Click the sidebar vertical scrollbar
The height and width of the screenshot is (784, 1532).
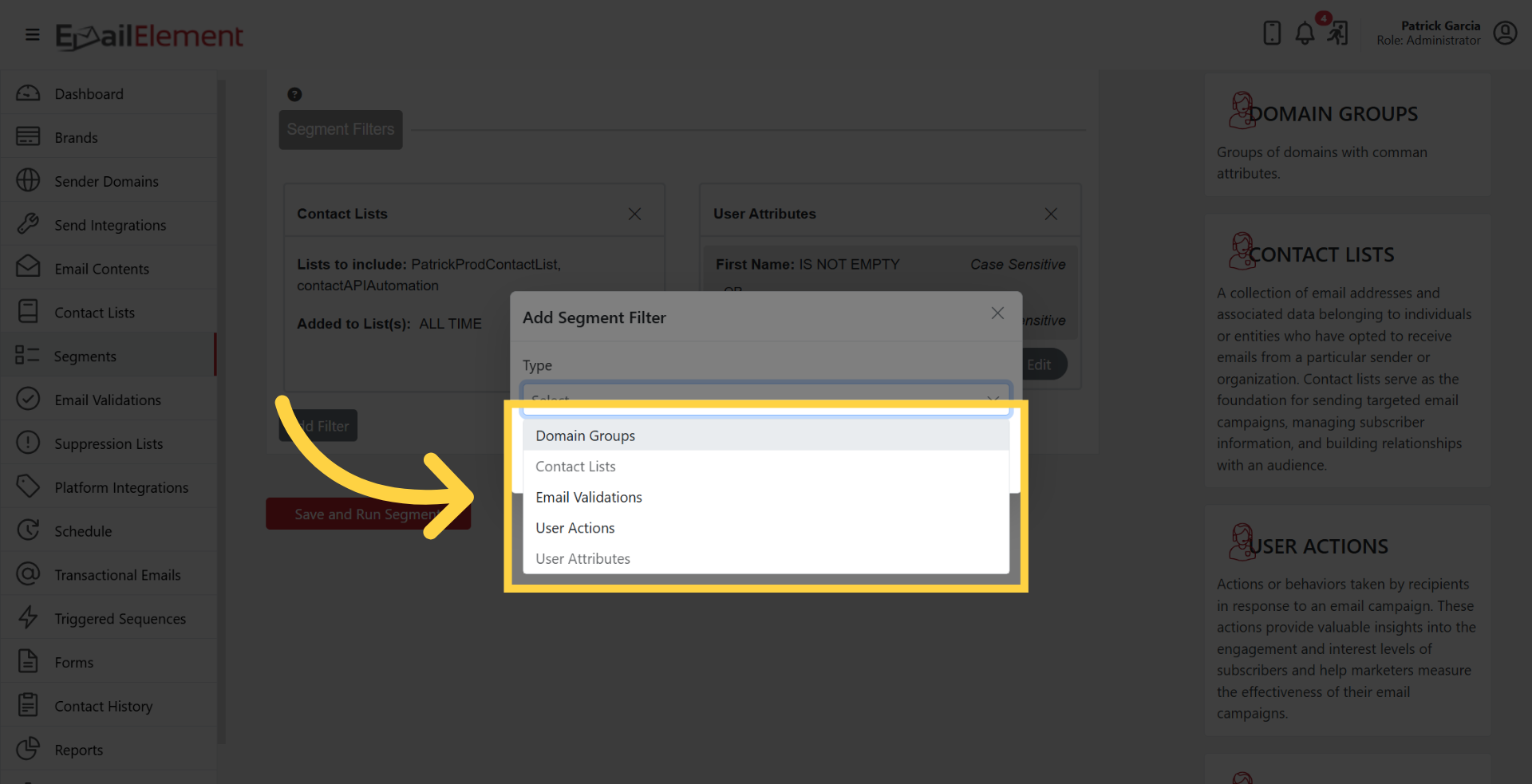pos(221,411)
